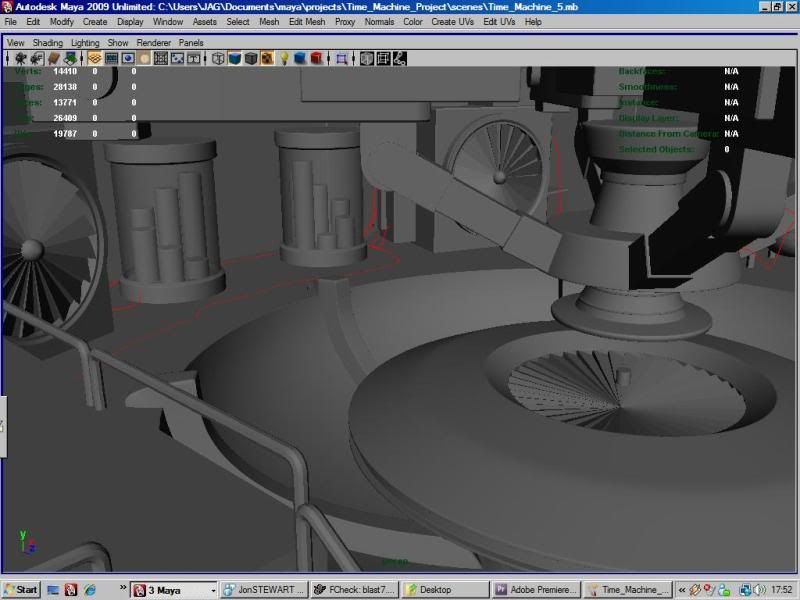Switch to Adobe Premiere taskbar window
Image resolution: width=800 pixels, height=600 pixels.
coord(536,590)
